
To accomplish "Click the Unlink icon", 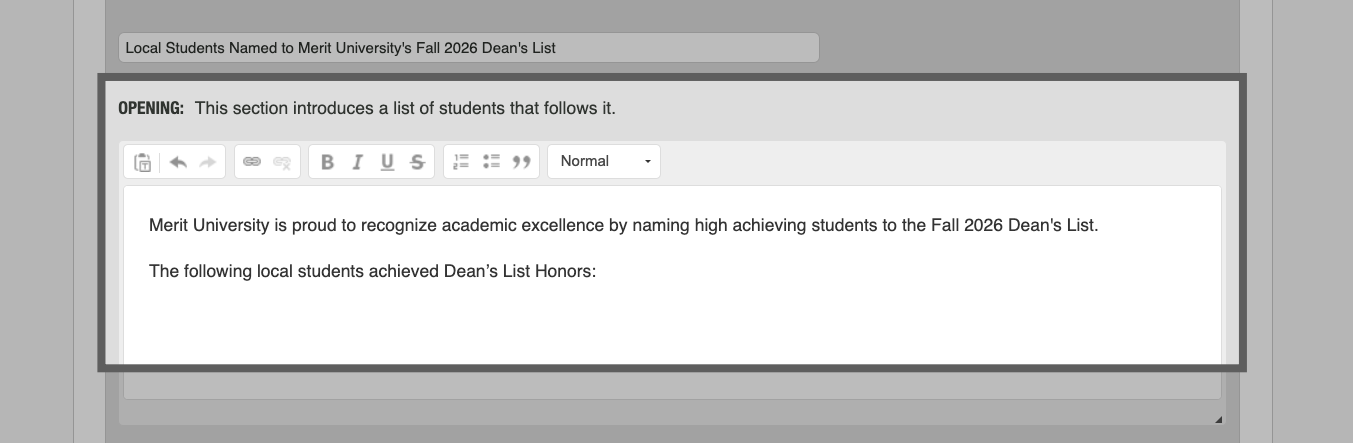I will tap(282, 162).
